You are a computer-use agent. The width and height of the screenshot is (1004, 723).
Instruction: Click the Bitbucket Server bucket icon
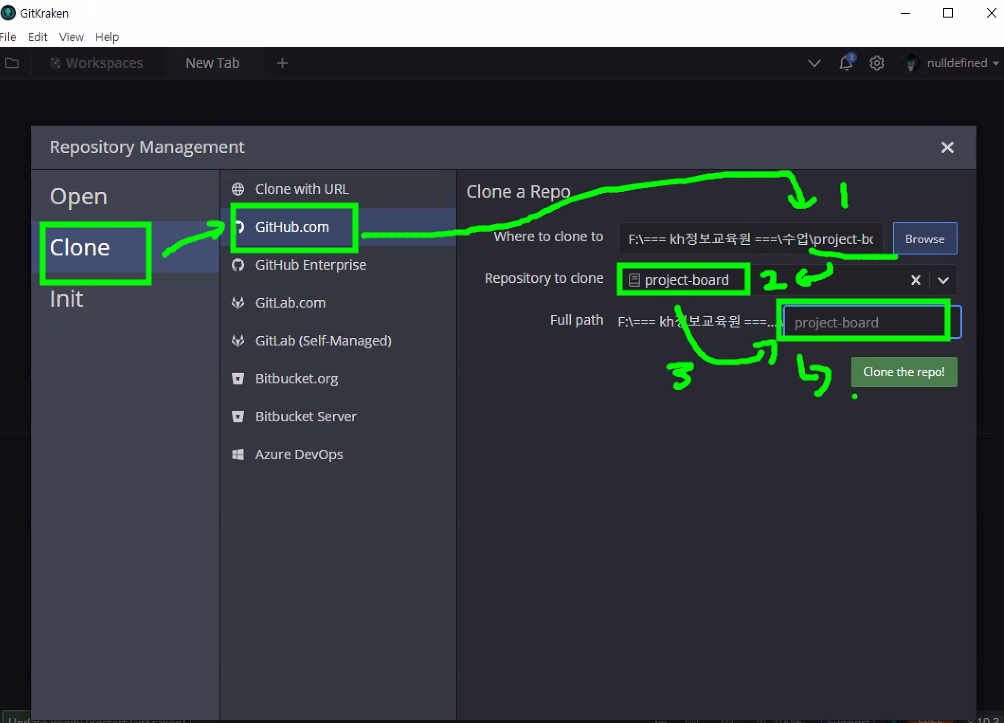238,416
